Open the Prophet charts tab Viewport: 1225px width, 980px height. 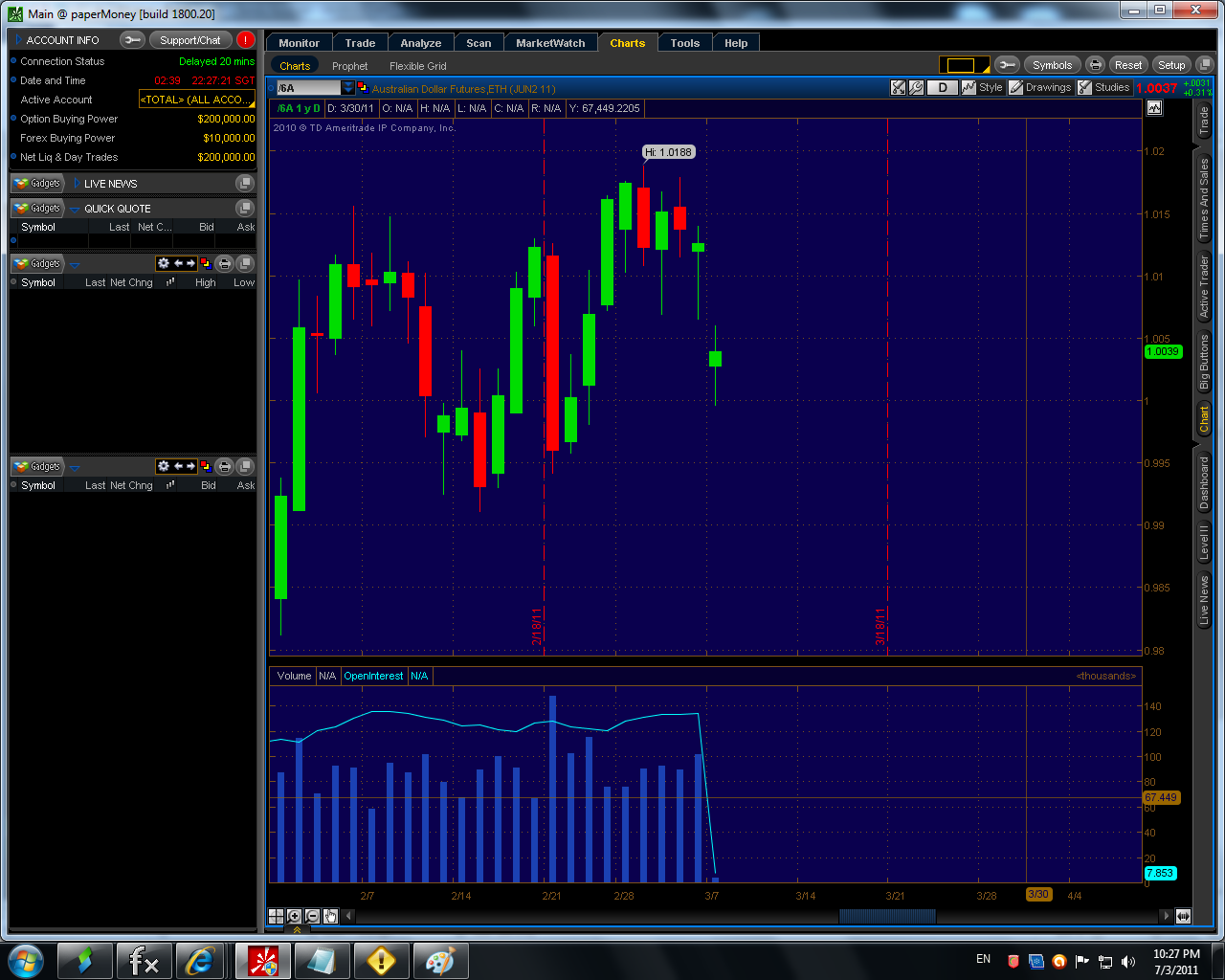[x=349, y=65]
